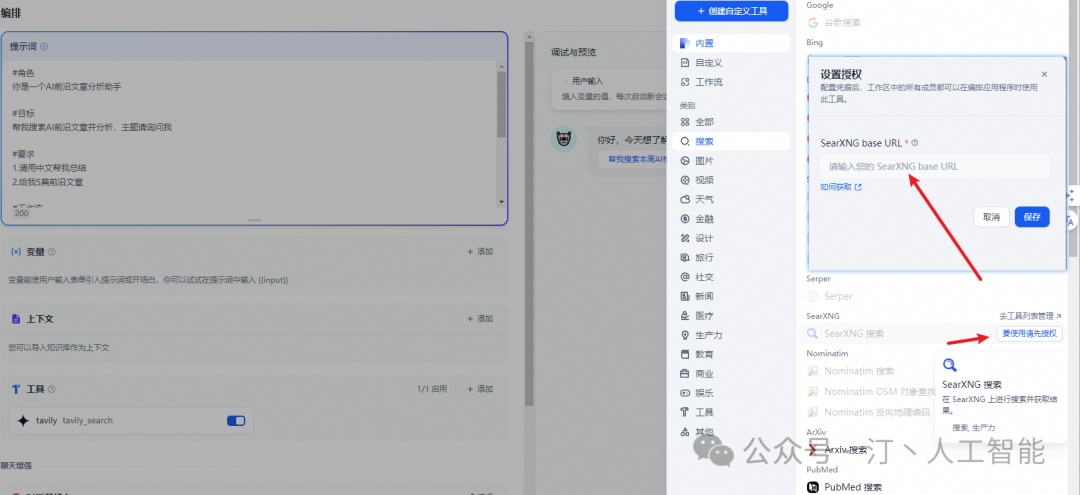Click 保存 in the authorization dialog
This screenshot has height=495, width=1080.
tap(1032, 217)
